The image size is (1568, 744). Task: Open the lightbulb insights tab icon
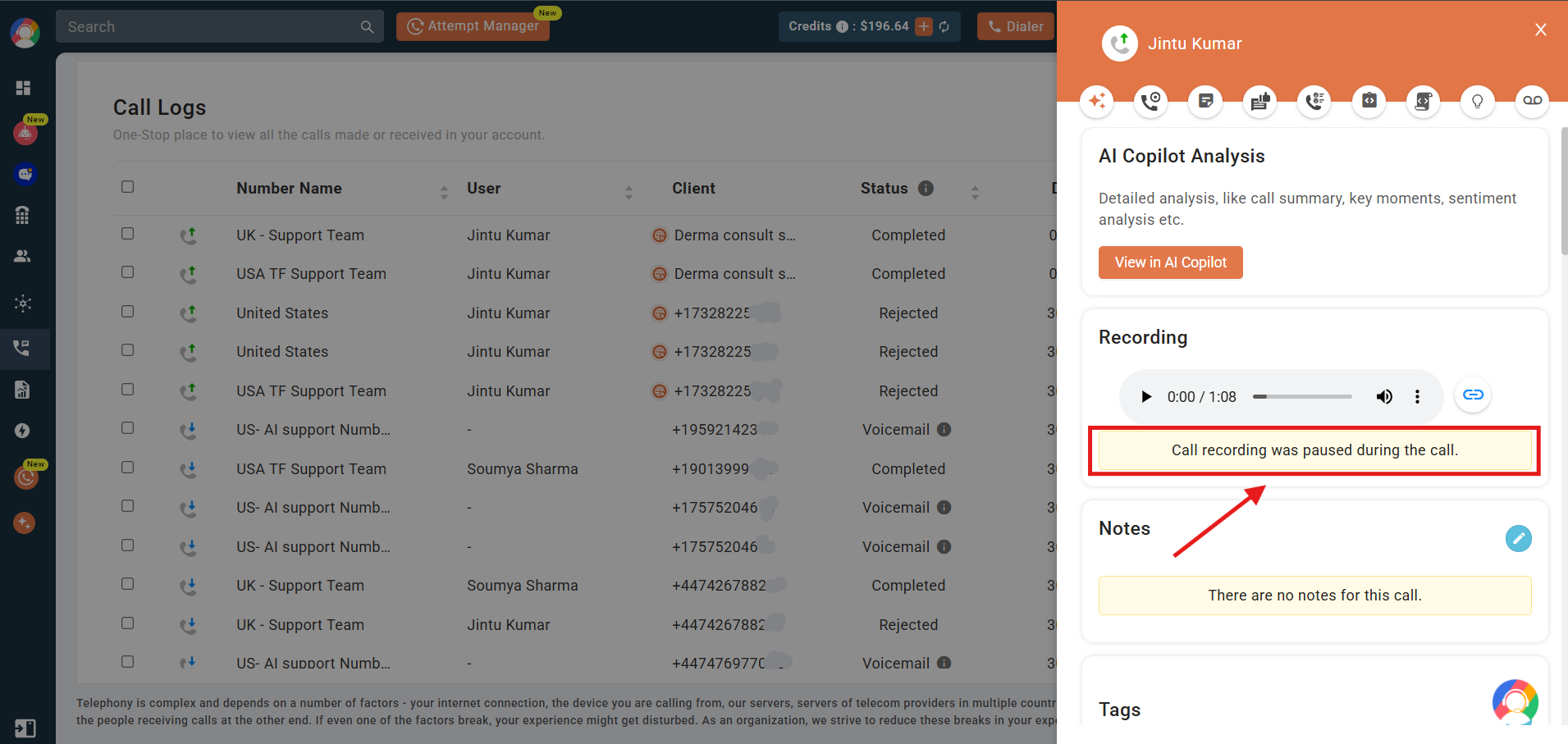pyautogui.click(x=1478, y=101)
